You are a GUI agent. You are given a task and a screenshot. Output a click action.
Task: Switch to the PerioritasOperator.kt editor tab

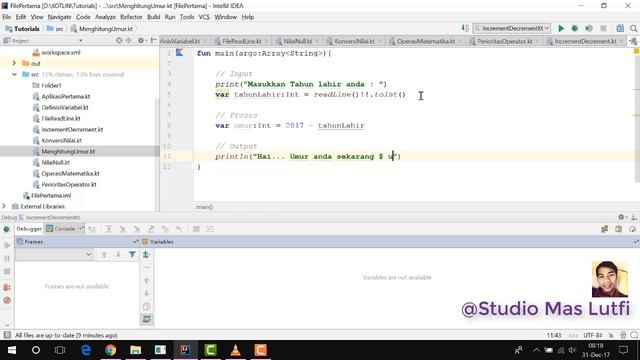504,41
